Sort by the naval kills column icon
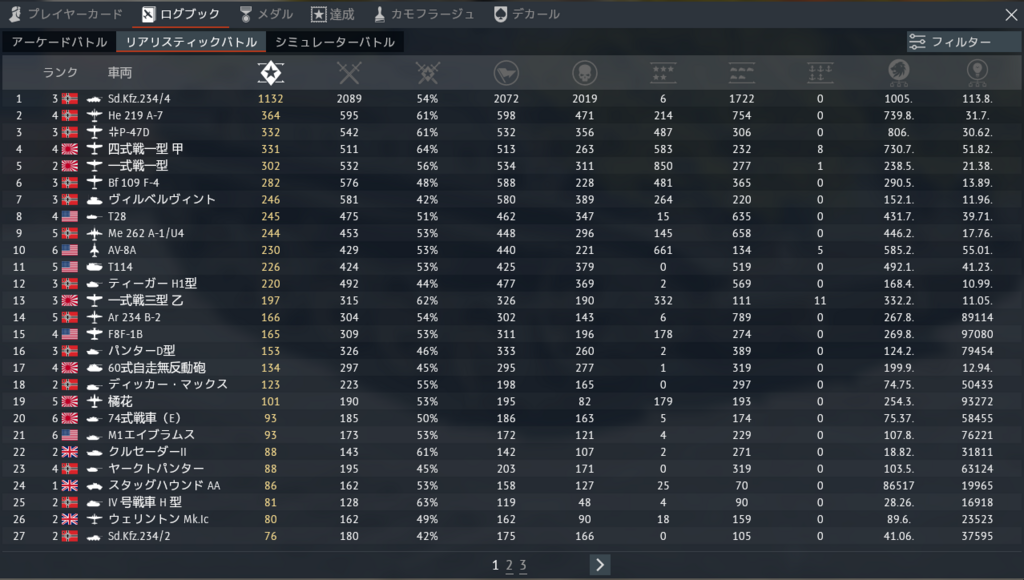 (x=820, y=72)
